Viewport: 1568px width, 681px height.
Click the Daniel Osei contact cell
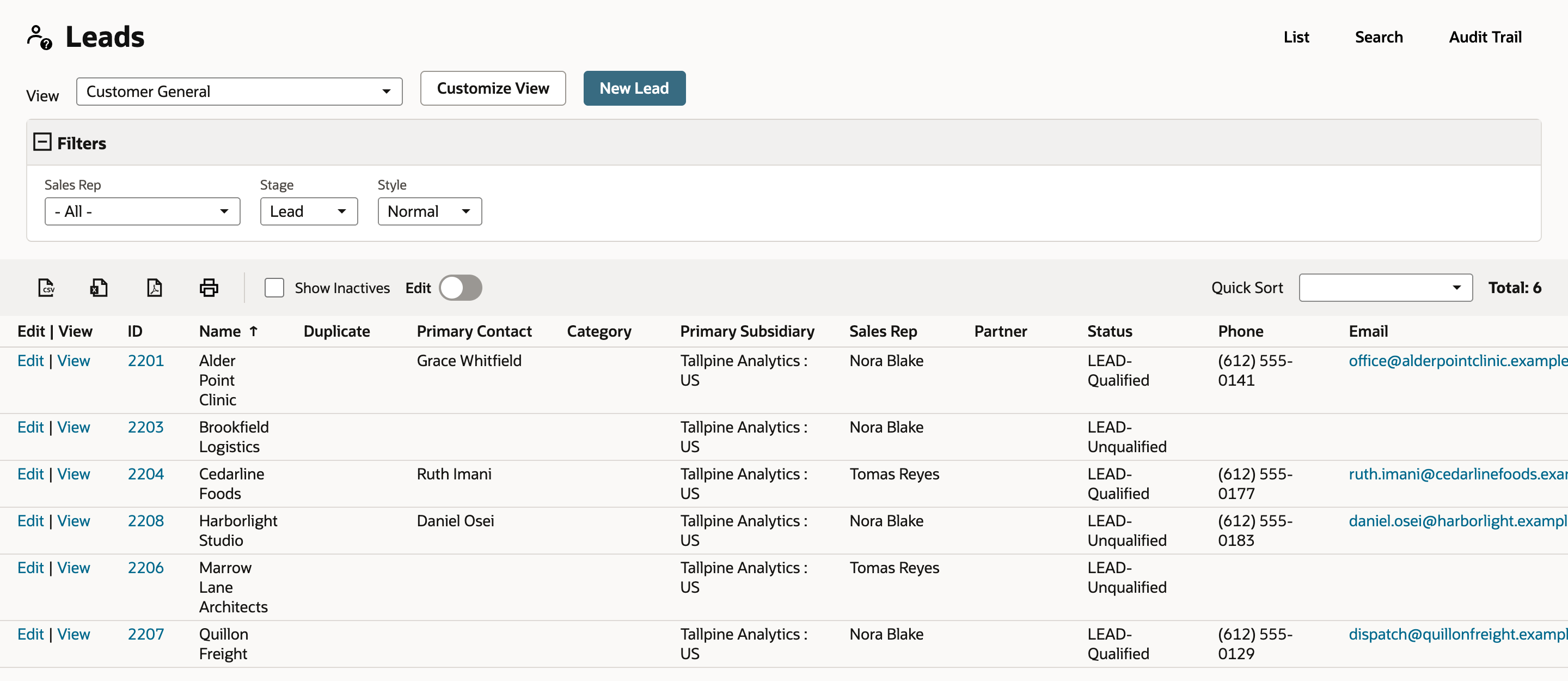coord(455,521)
